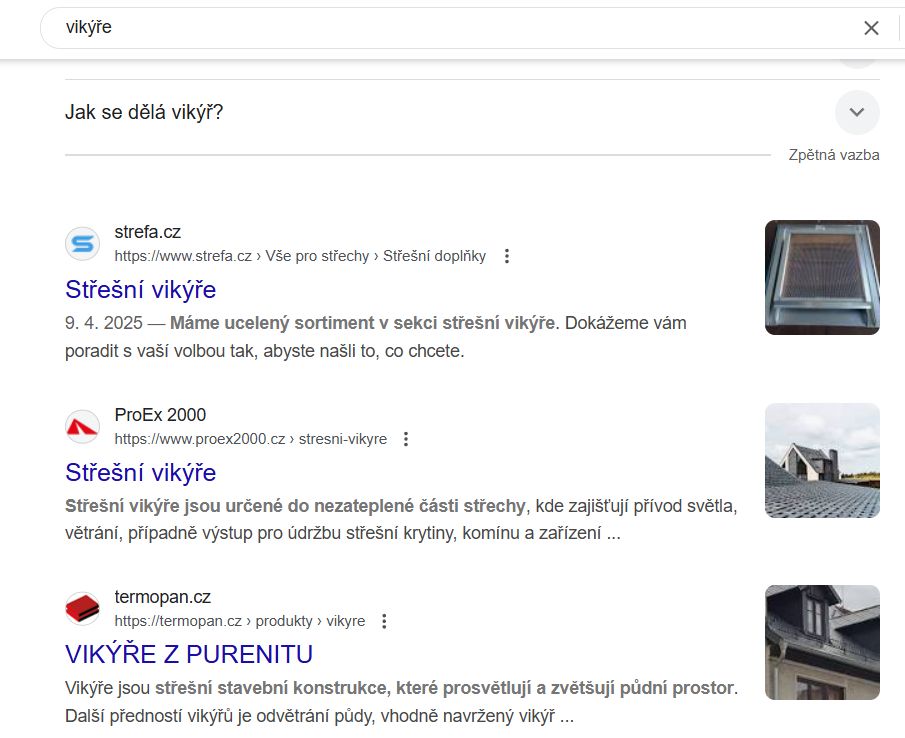Click the strefa.cz site favicon

tap(82, 244)
